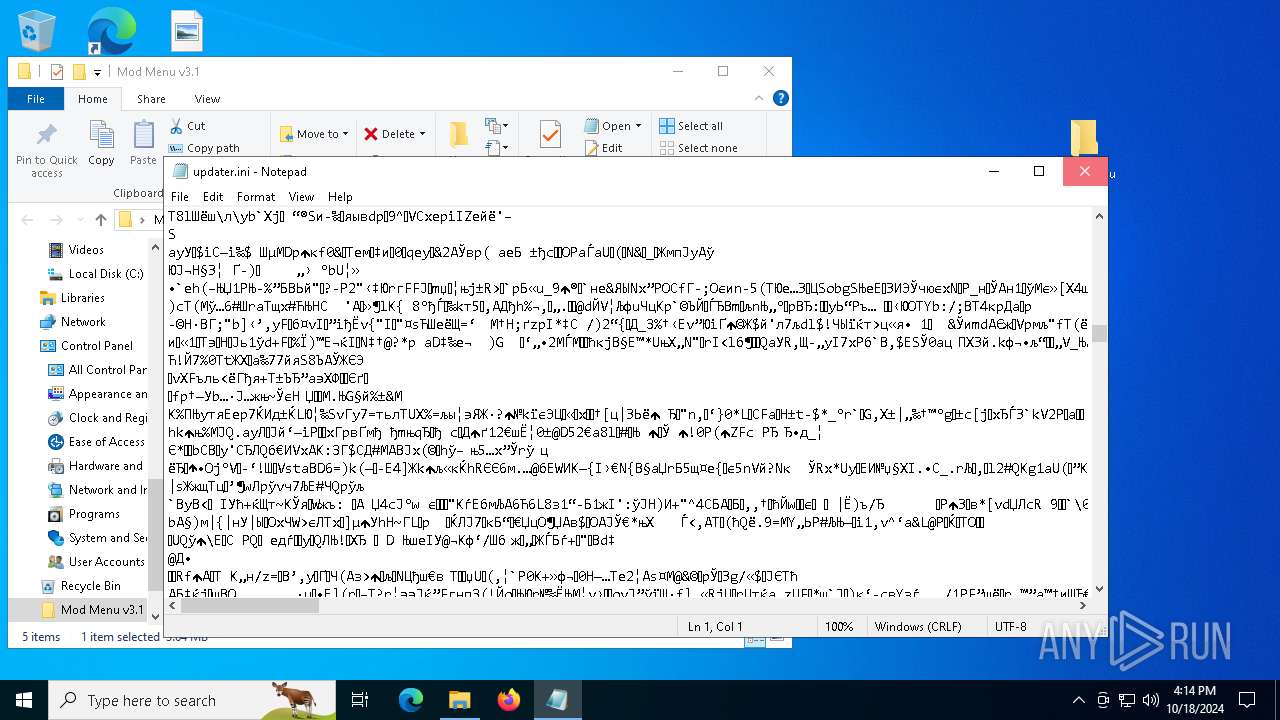Screen dimensions: 1280x720
Task: Click the Properties checkmark icon in ribbon
Action: pyautogui.click(x=549, y=134)
